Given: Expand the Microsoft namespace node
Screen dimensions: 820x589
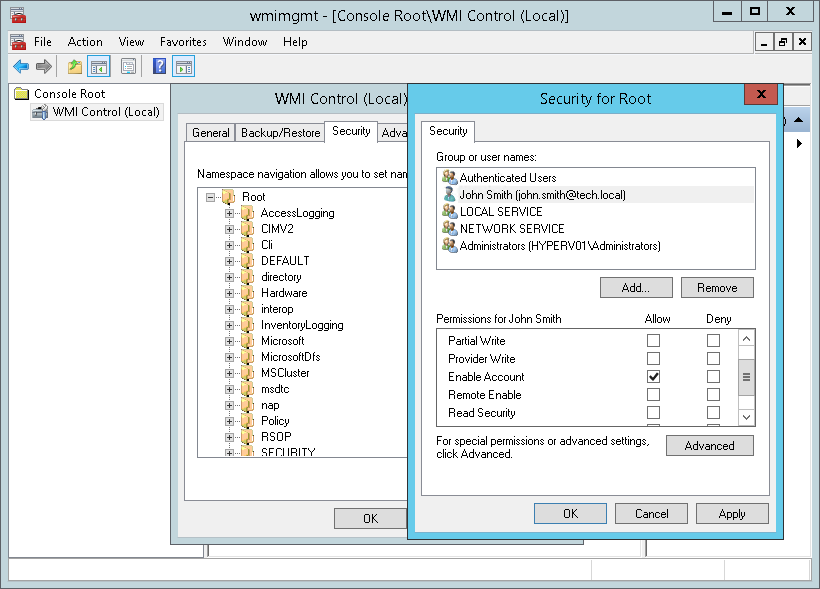Looking at the screenshot, I should tap(230, 340).
